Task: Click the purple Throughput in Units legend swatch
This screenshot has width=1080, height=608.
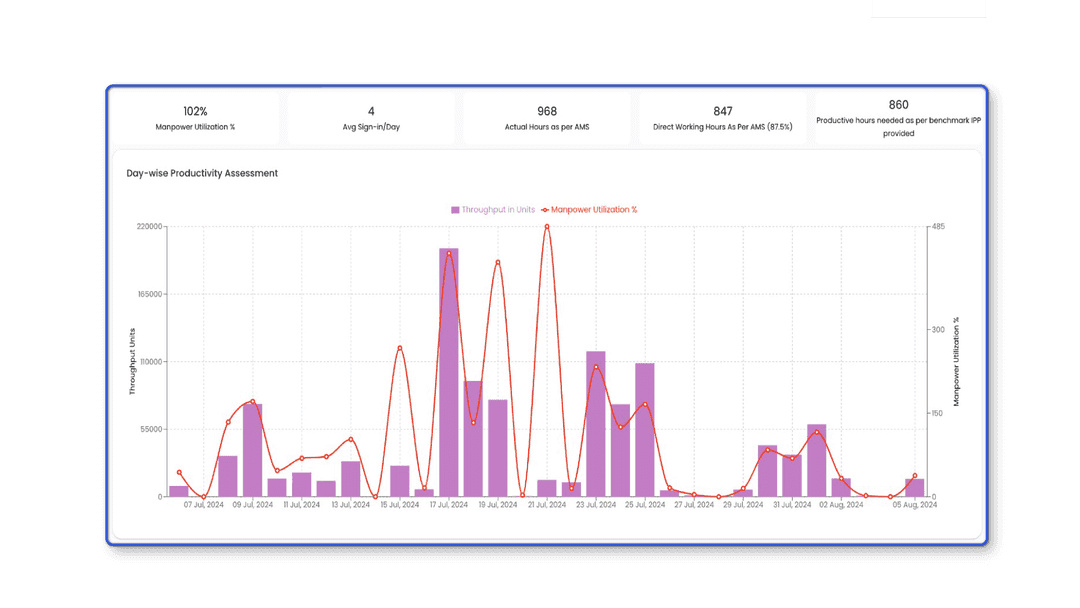Action: pyautogui.click(x=455, y=210)
